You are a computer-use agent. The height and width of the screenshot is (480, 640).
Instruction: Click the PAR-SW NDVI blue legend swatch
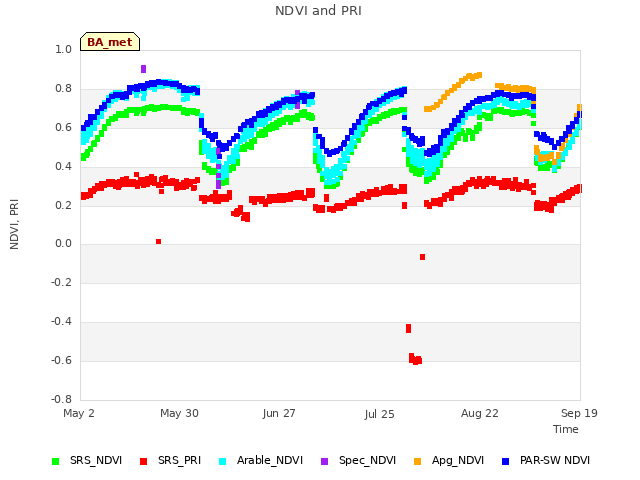tap(505, 461)
